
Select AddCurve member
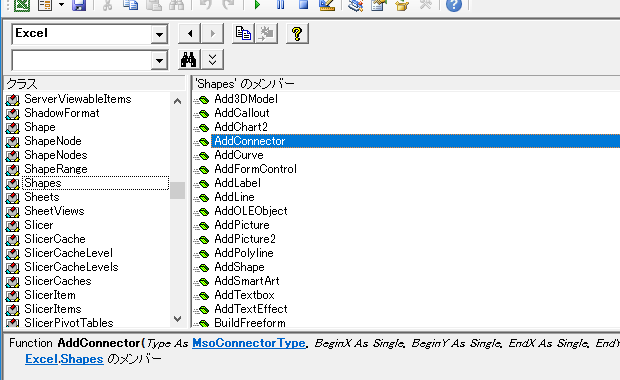click(239, 155)
